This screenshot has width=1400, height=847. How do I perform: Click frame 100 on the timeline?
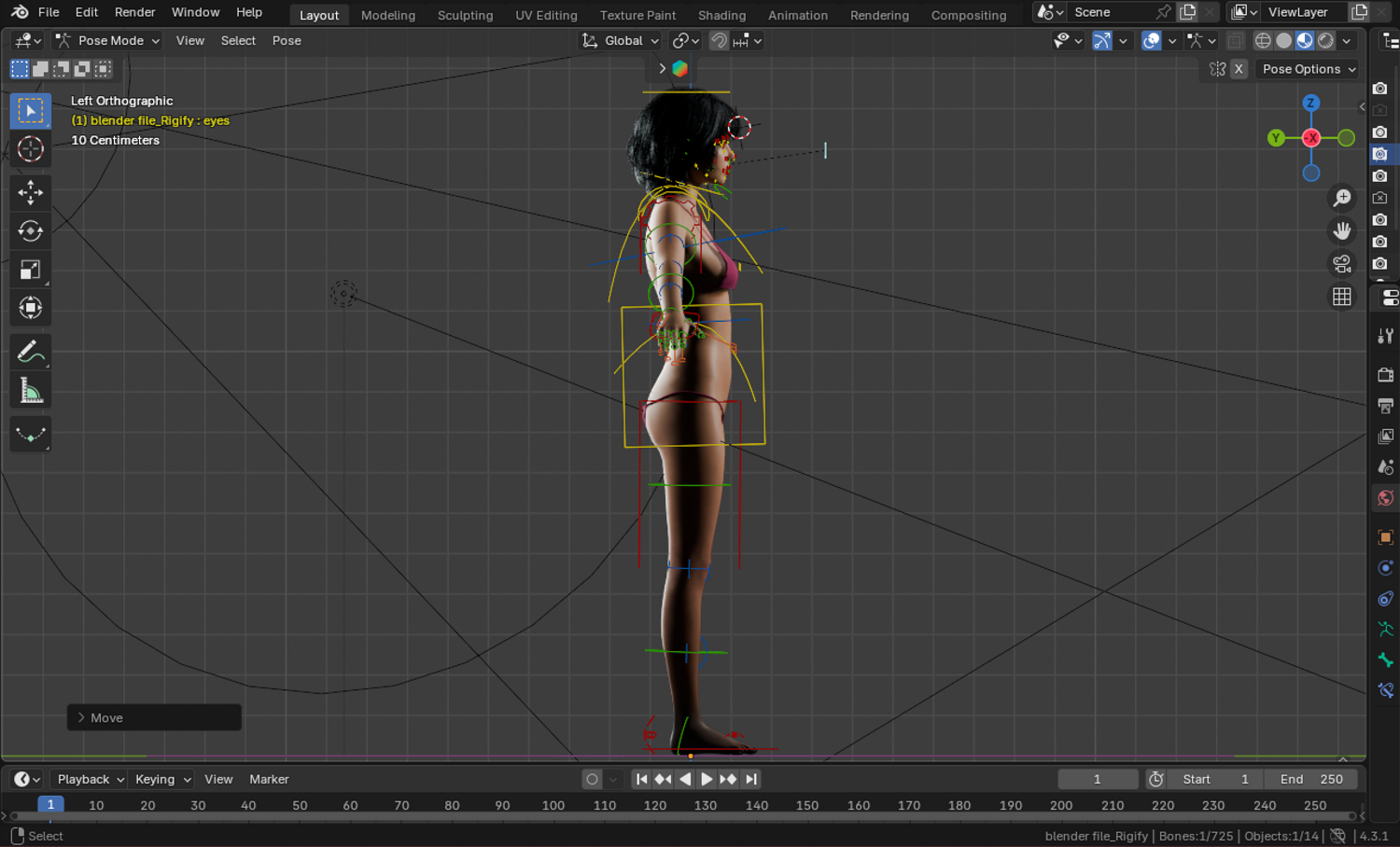553,805
